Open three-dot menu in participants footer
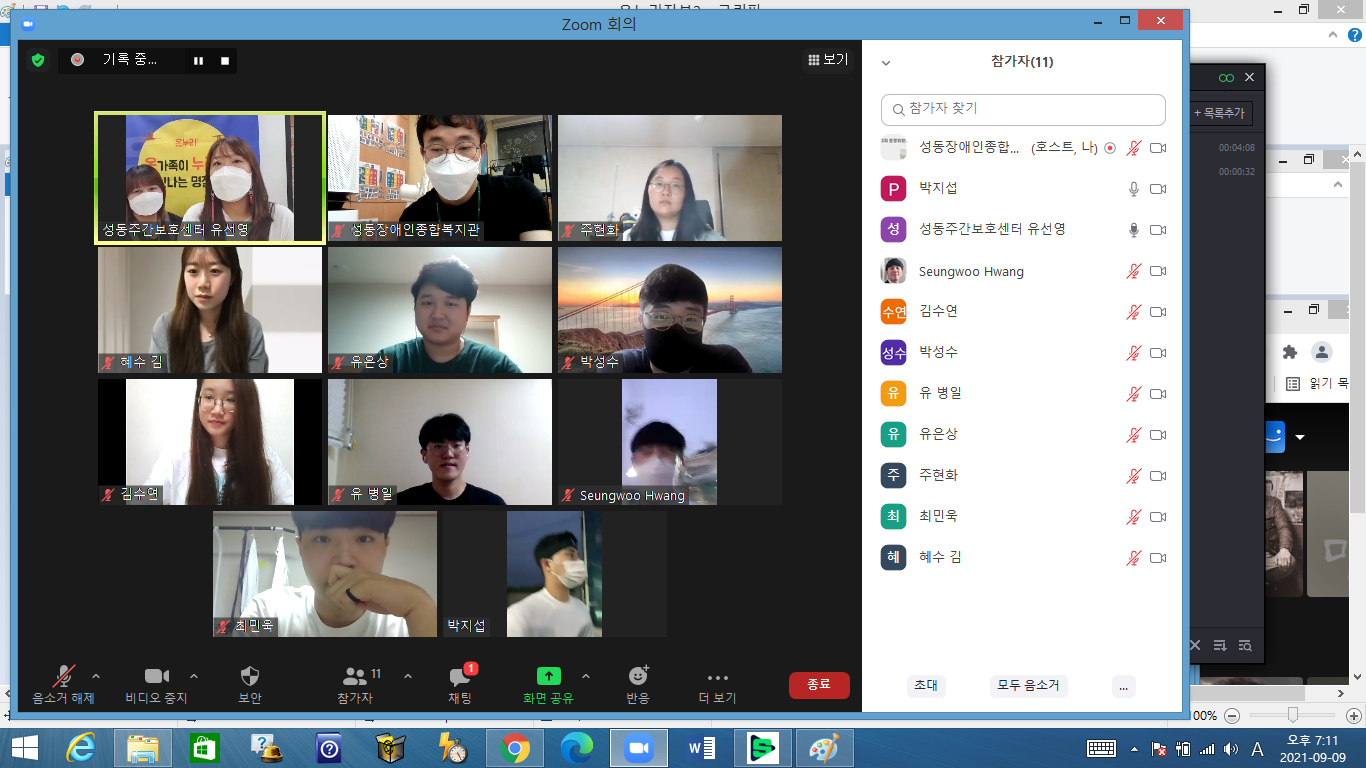 tap(1124, 686)
